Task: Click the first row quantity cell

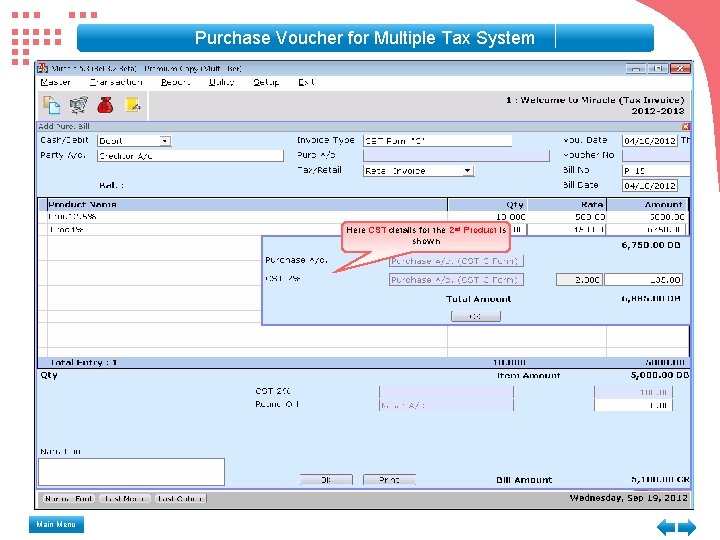Action: 510,216
